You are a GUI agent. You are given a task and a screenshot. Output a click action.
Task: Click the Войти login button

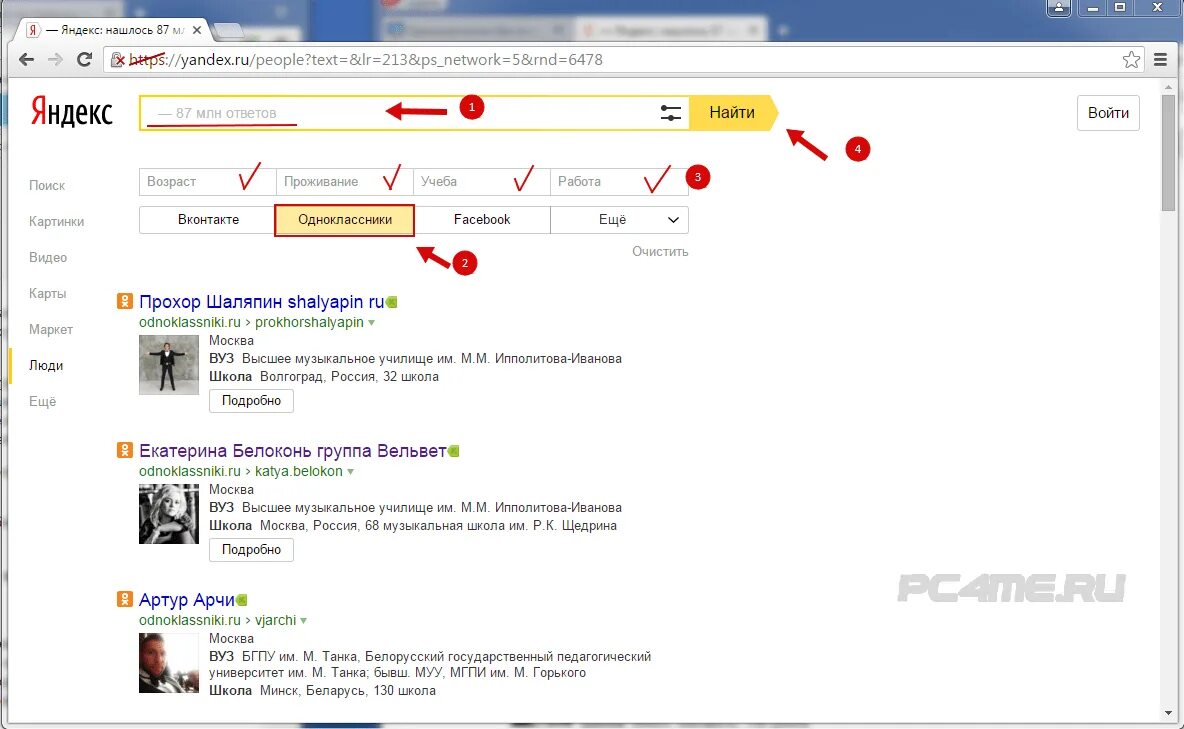1108,113
